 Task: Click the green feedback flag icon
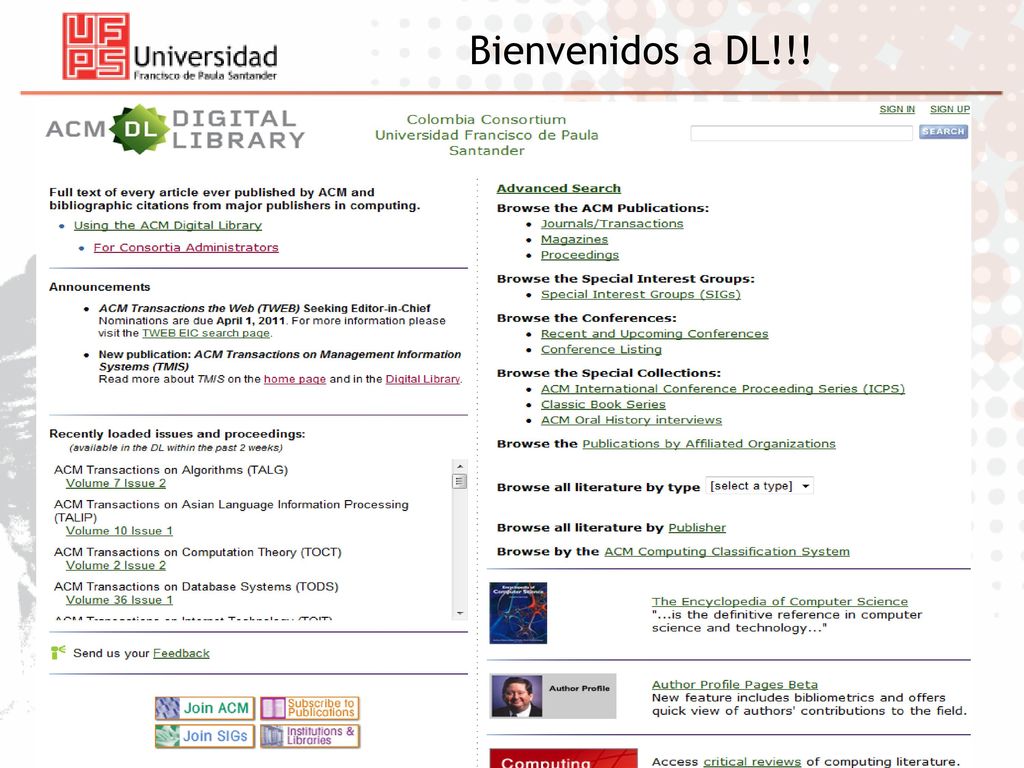pos(58,652)
